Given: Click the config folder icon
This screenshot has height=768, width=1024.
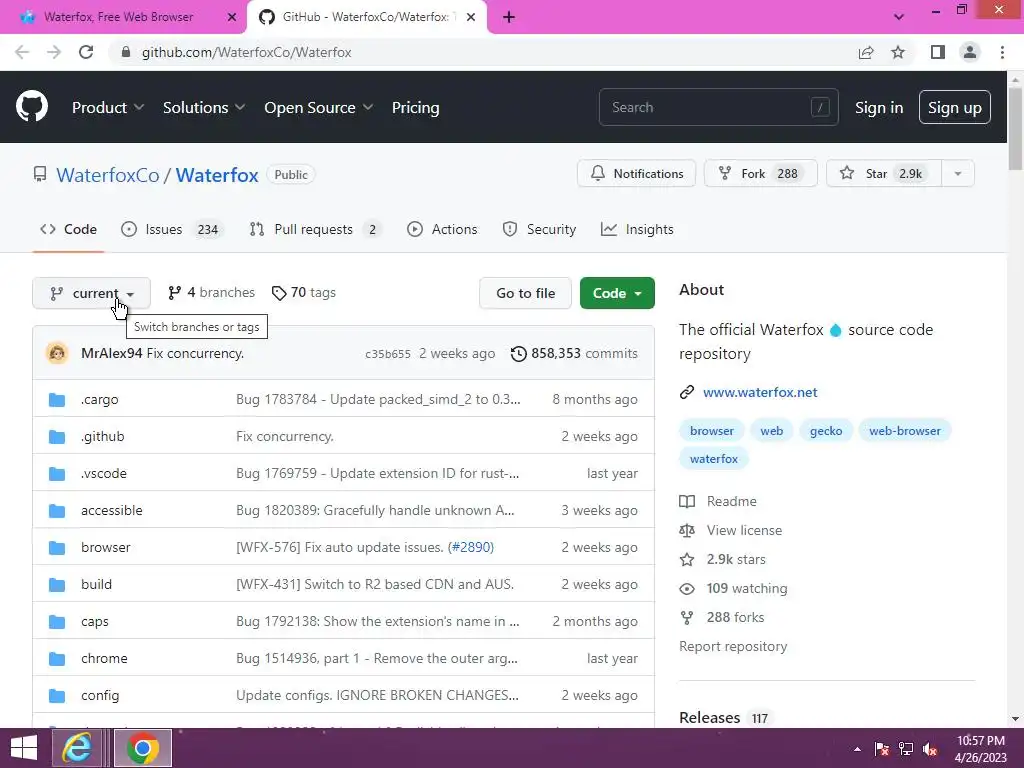Looking at the screenshot, I should click(x=57, y=696).
